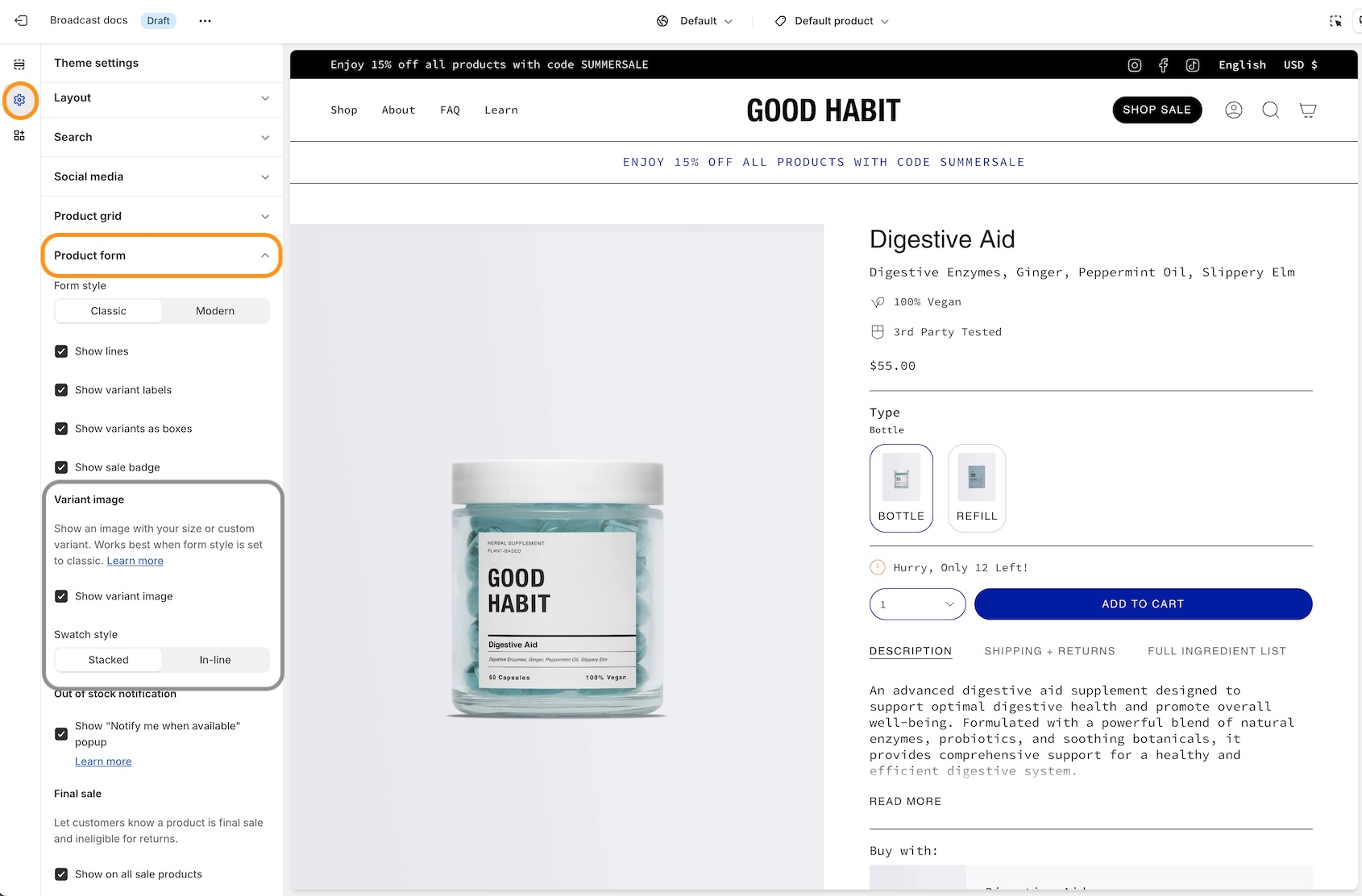This screenshot has width=1362, height=896.
Task: Click the exit editor icon
Action: point(21,21)
